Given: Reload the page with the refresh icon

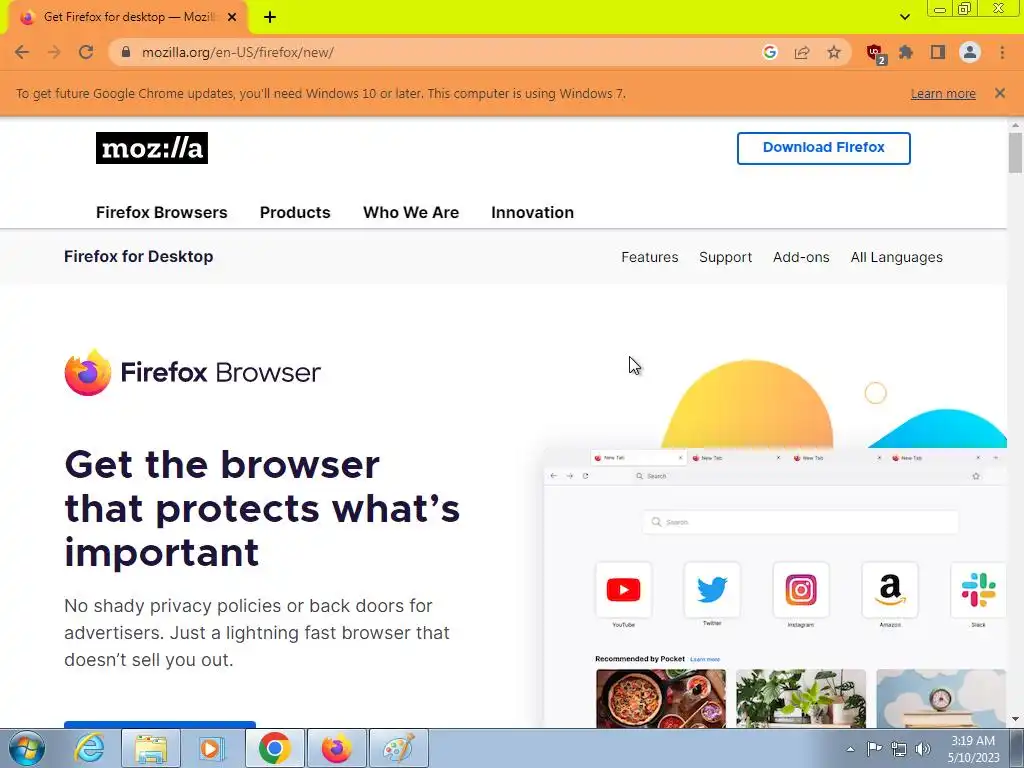Looking at the screenshot, I should tap(86, 52).
